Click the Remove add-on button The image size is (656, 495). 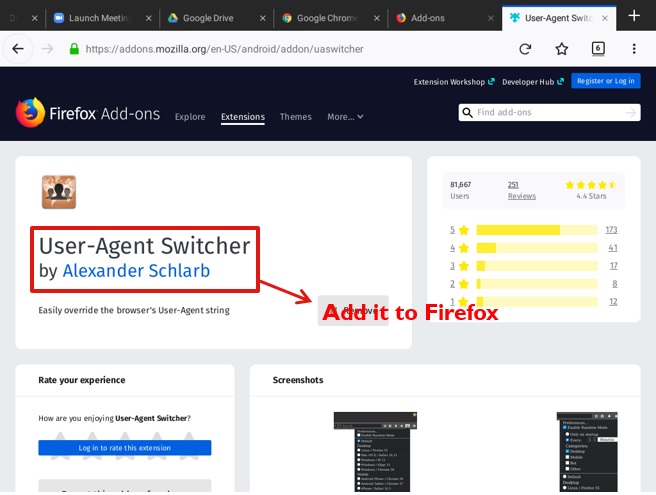(353, 310)
